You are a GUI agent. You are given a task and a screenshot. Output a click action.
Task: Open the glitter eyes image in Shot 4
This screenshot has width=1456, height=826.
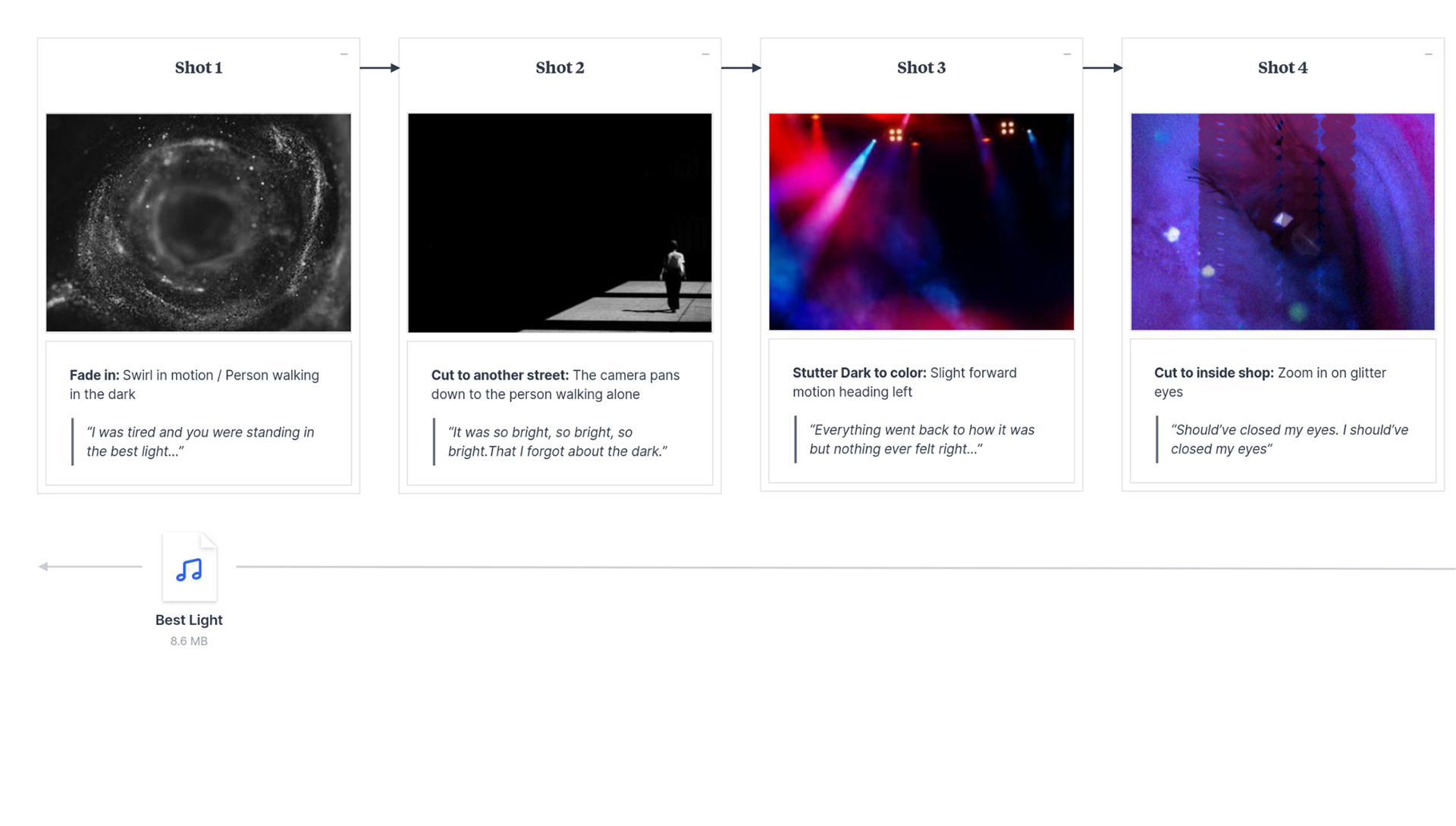point(1283,221)
